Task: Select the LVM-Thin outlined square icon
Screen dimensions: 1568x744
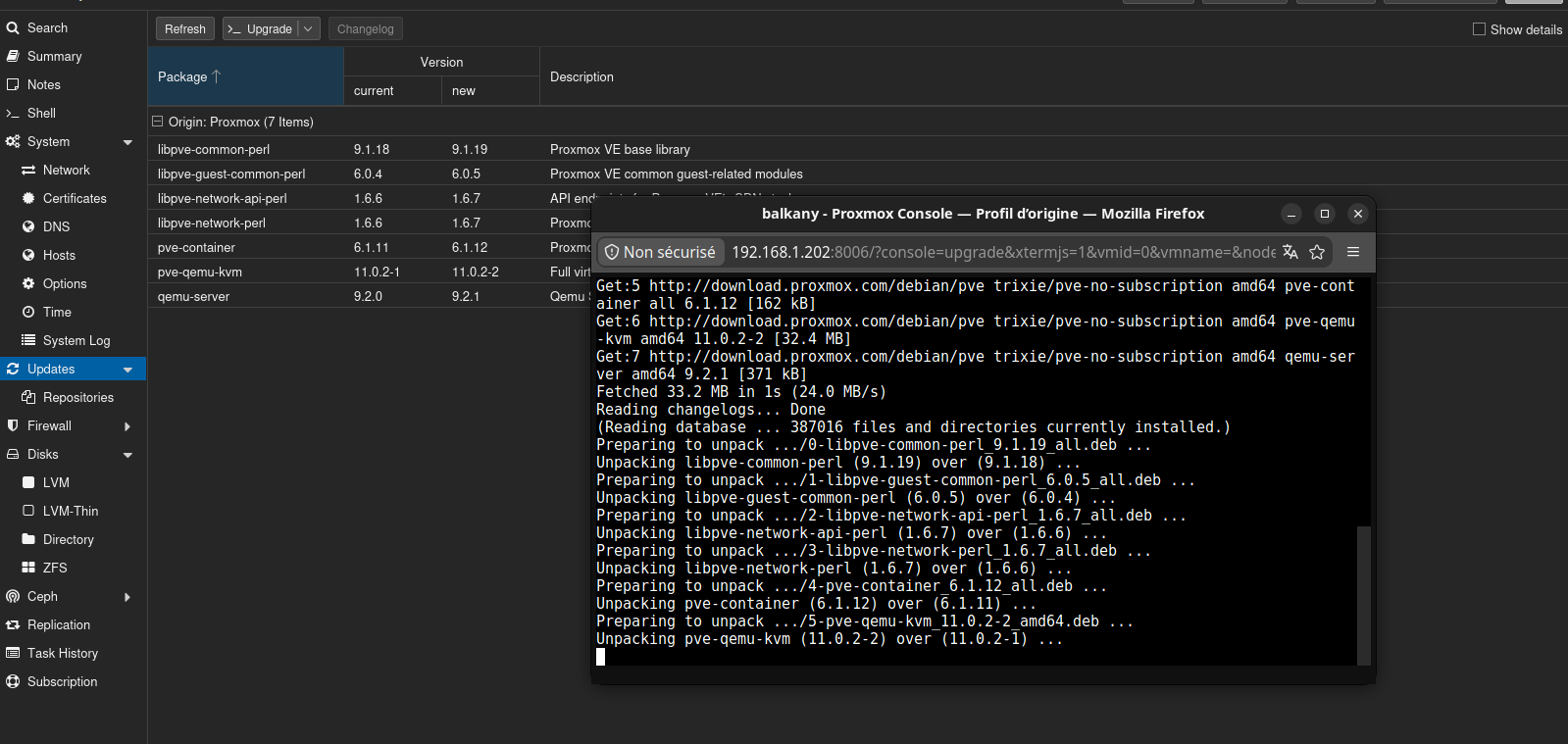Action: pyautogui.click(x=28, y=512)
